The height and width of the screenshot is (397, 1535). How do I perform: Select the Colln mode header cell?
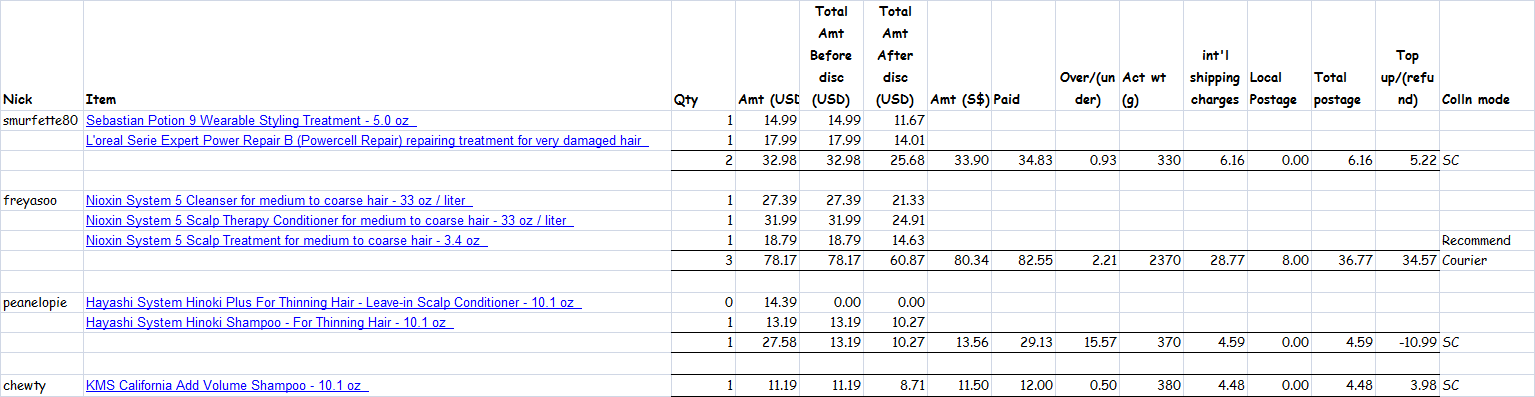(x=1487, y=55)
